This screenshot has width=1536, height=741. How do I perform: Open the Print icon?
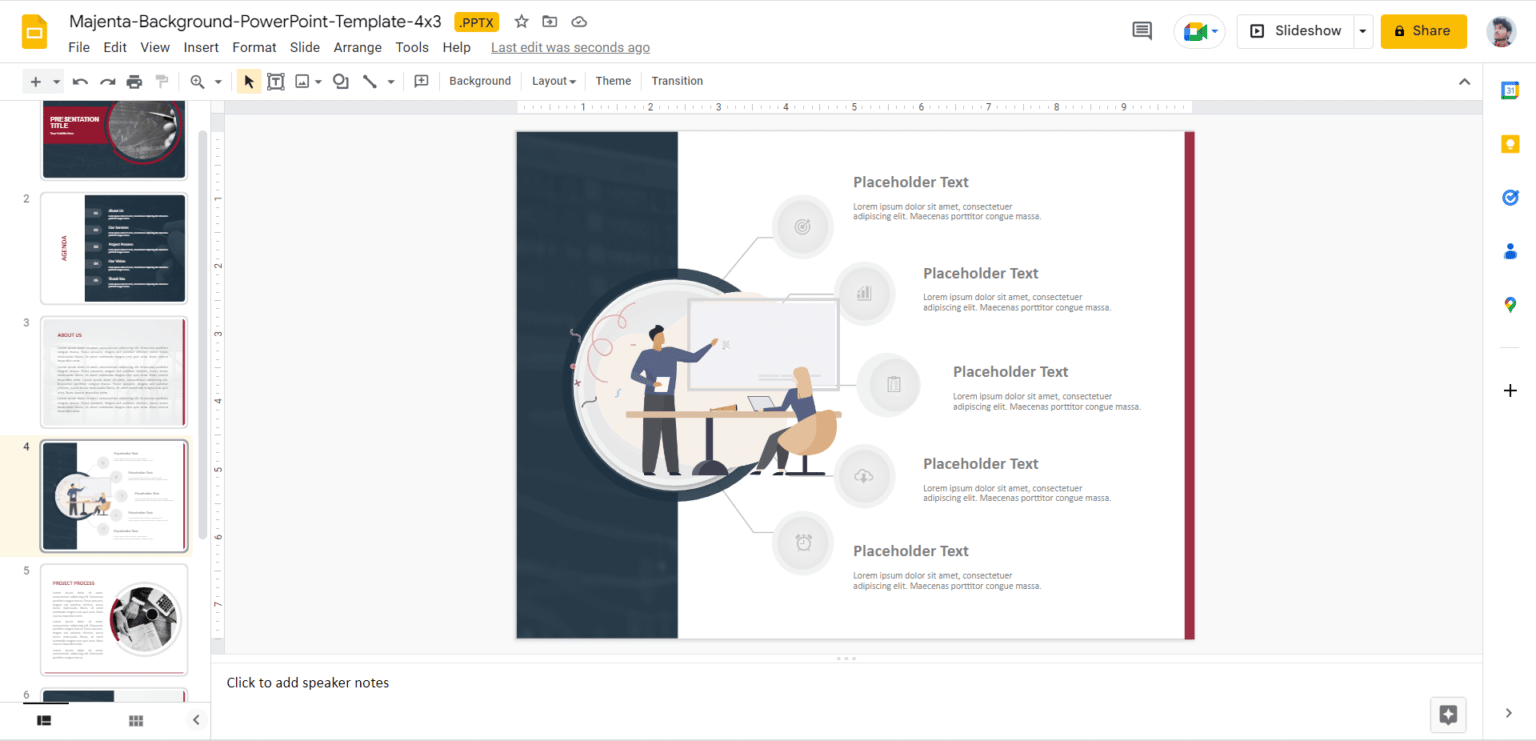coord(134,81)
